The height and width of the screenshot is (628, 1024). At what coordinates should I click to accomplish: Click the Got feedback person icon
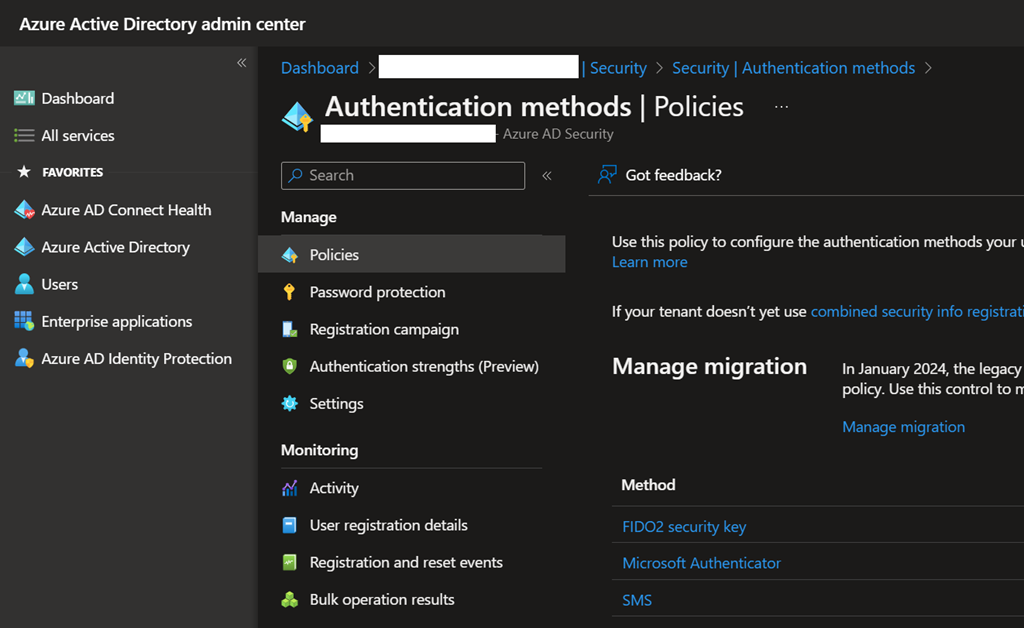[x=607, y=175]
